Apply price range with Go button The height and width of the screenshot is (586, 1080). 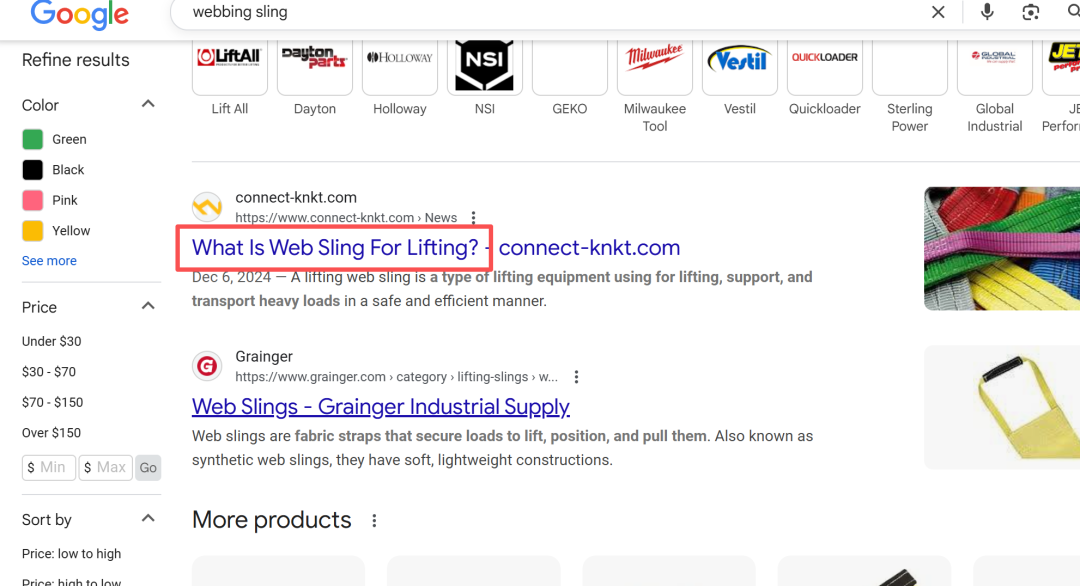click(148, 468)
